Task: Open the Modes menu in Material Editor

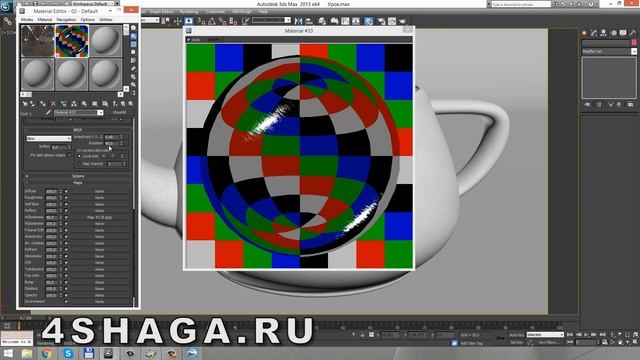Action: 27,20
